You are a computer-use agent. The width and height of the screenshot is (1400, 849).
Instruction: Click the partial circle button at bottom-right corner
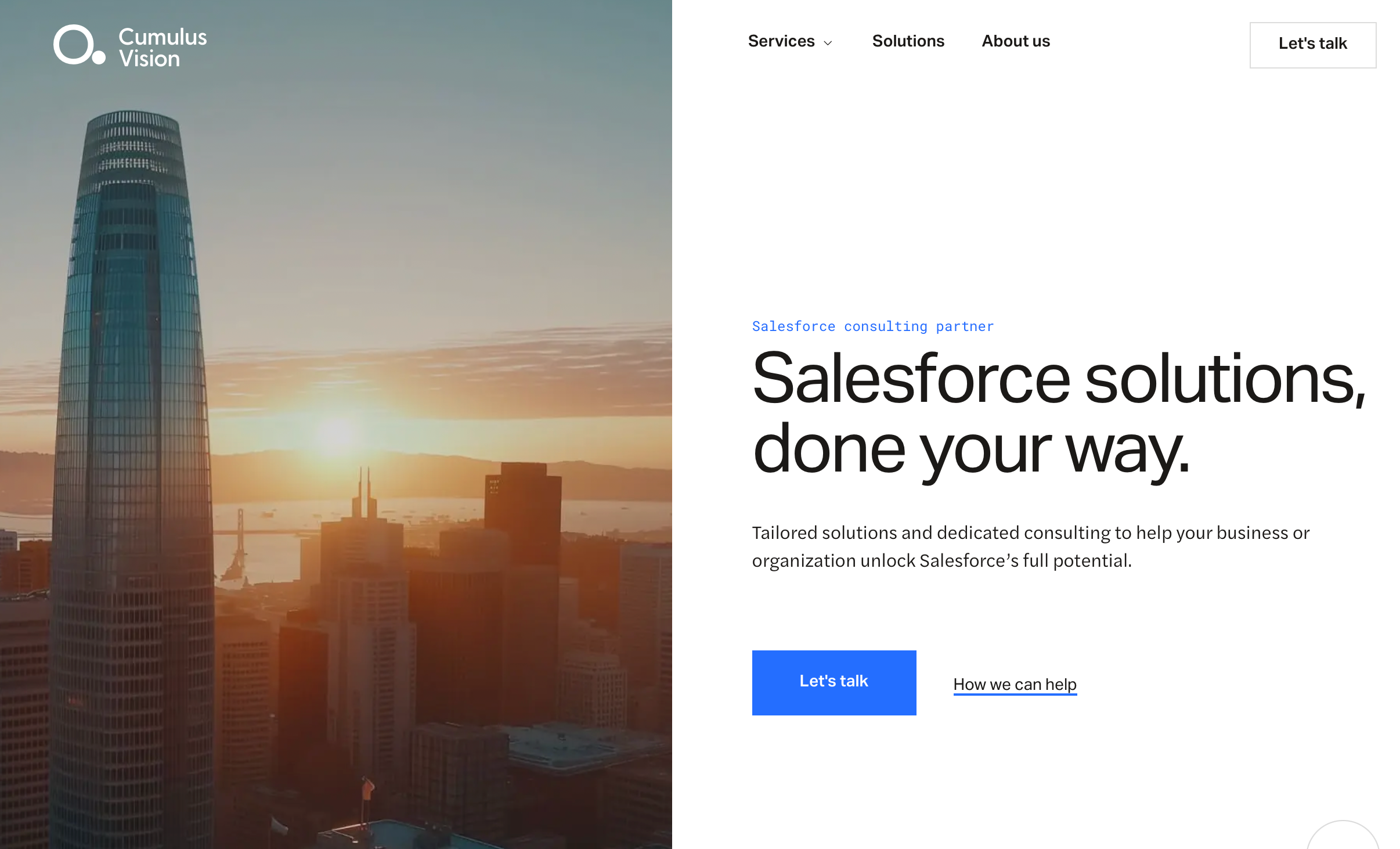[x=1343, y=835]
